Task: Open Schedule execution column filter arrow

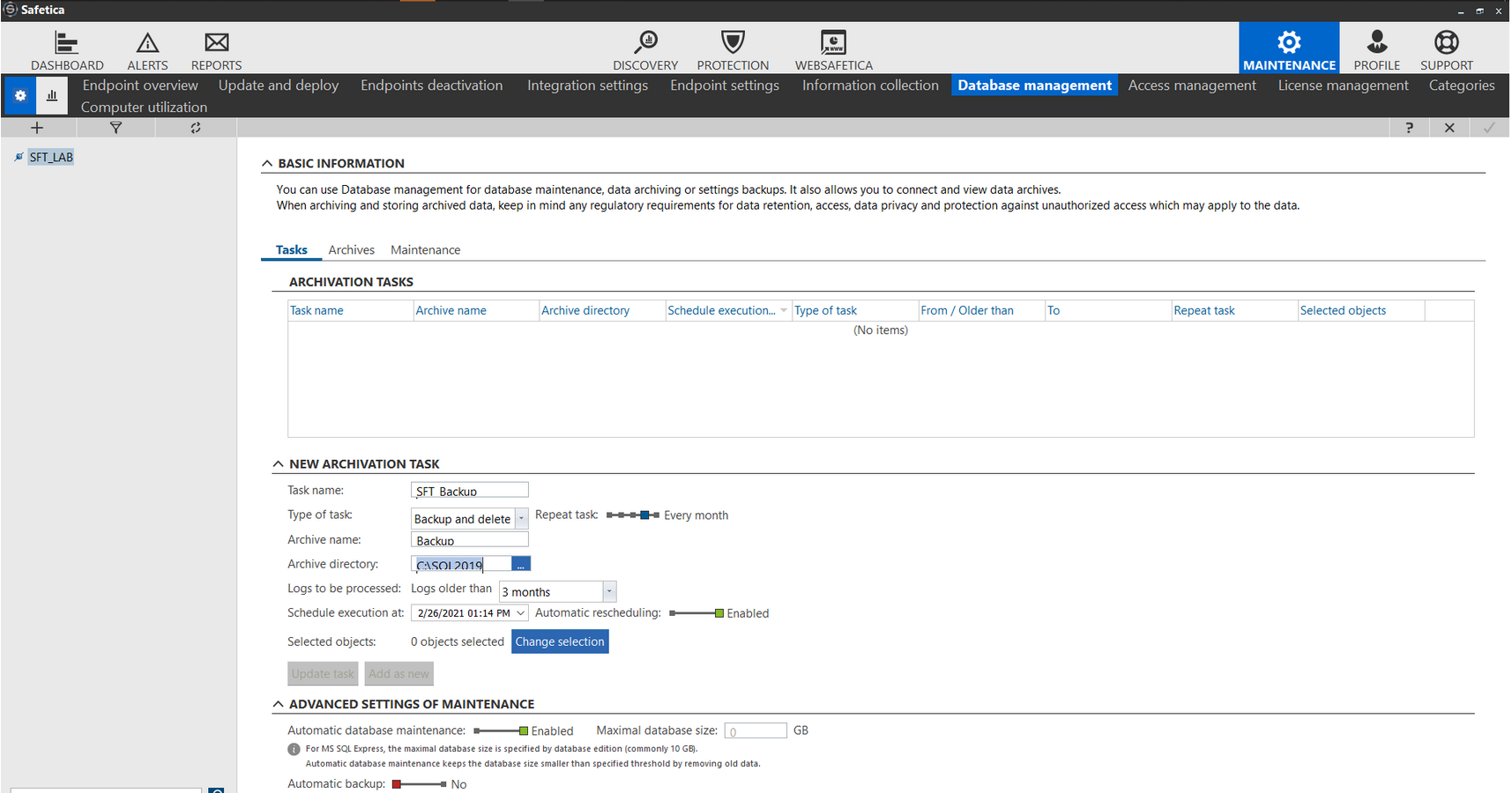Action: pos(783,310)
